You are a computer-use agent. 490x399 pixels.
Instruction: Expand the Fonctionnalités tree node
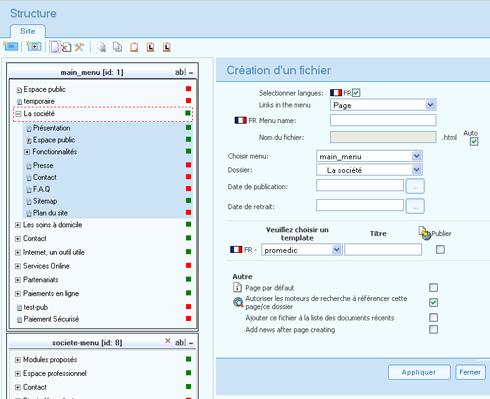click(27, 152)
